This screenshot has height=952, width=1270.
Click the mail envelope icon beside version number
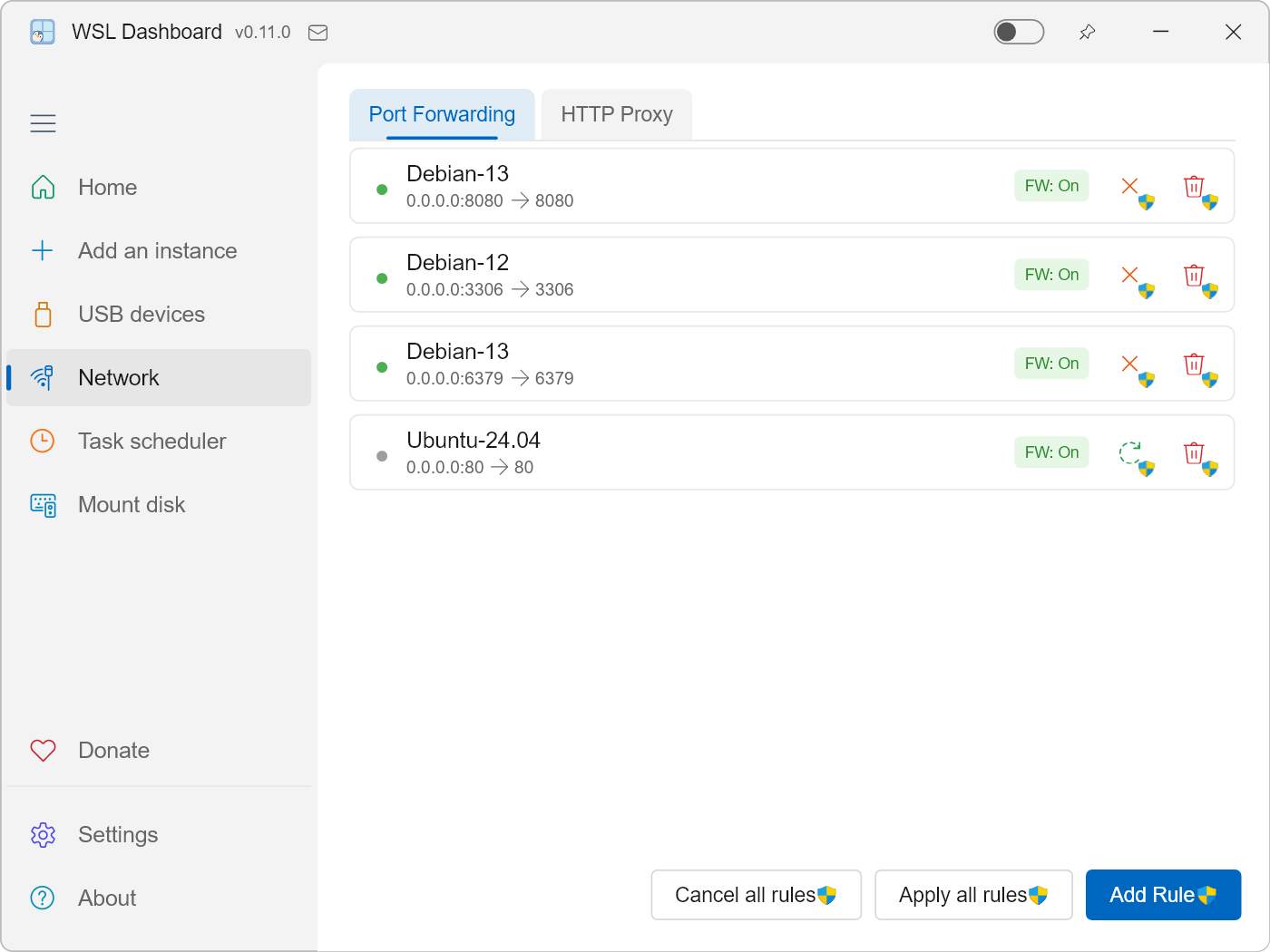click(x=317, y=33)
